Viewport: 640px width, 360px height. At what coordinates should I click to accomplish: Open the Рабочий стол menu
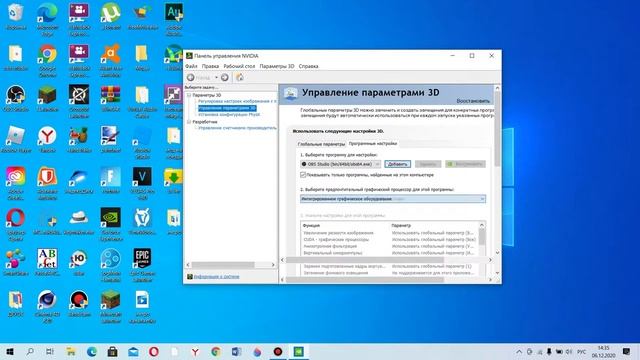[x=239, y=66]
